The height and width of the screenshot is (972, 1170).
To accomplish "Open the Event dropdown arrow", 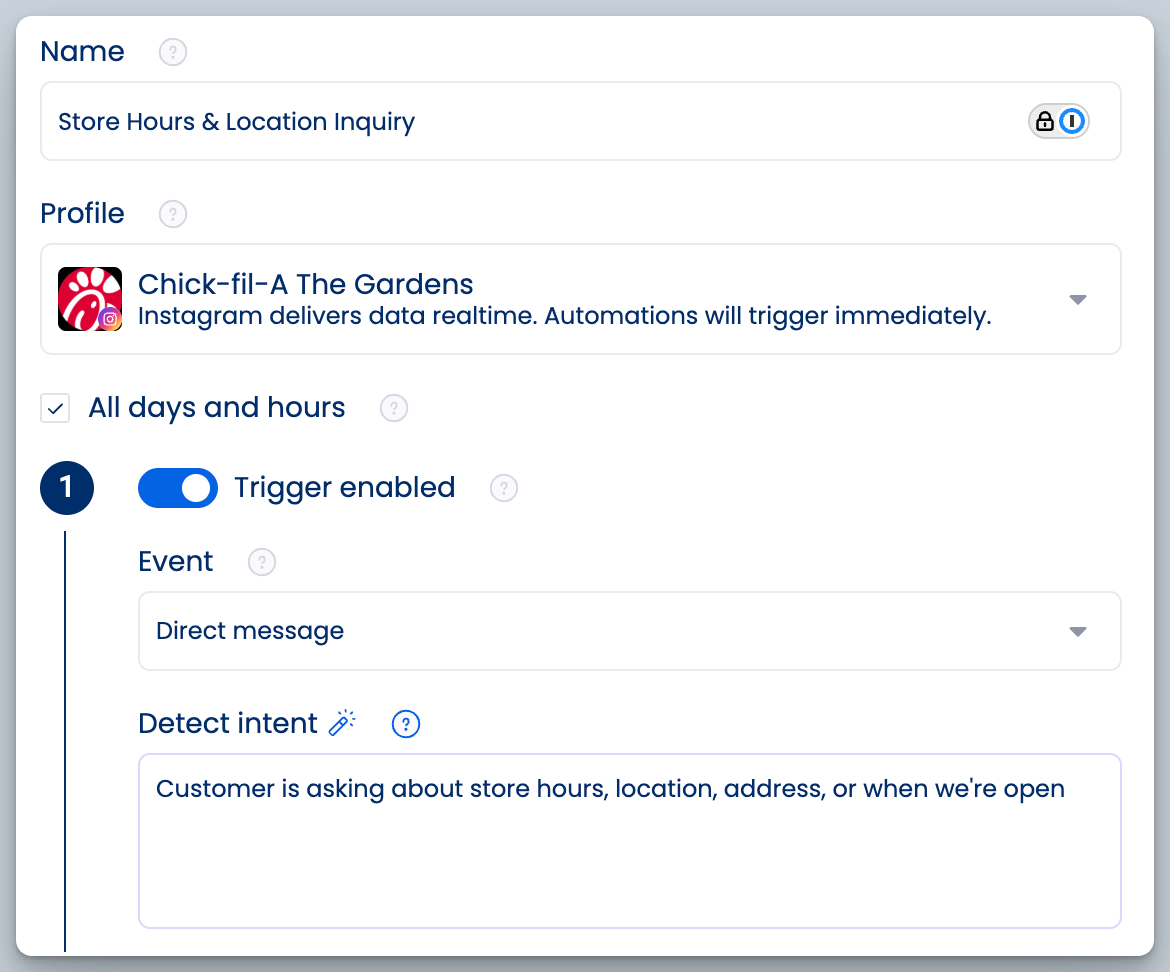I will [x=1078, y=631].
